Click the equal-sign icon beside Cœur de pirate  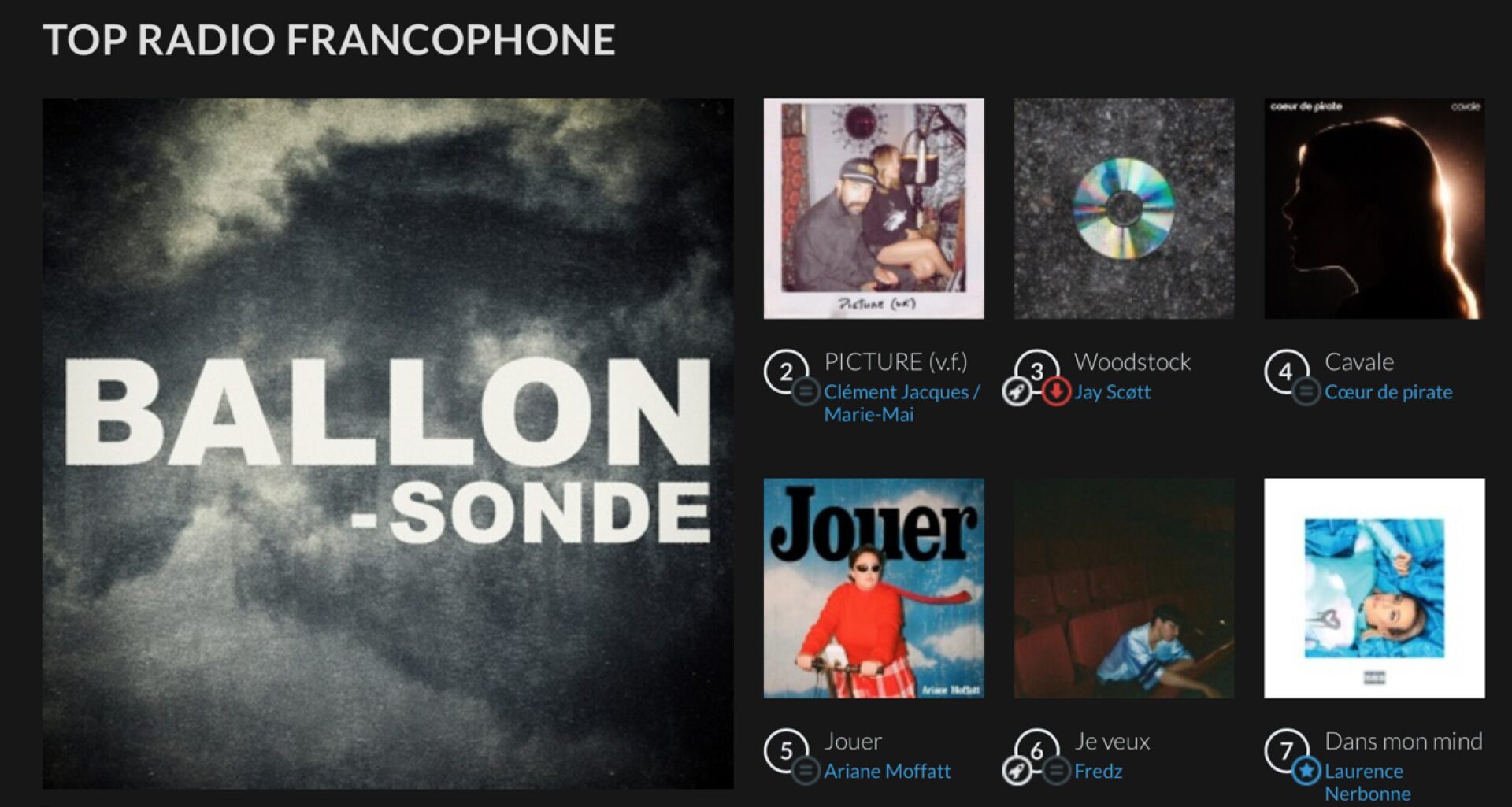tap(1306, 391)
